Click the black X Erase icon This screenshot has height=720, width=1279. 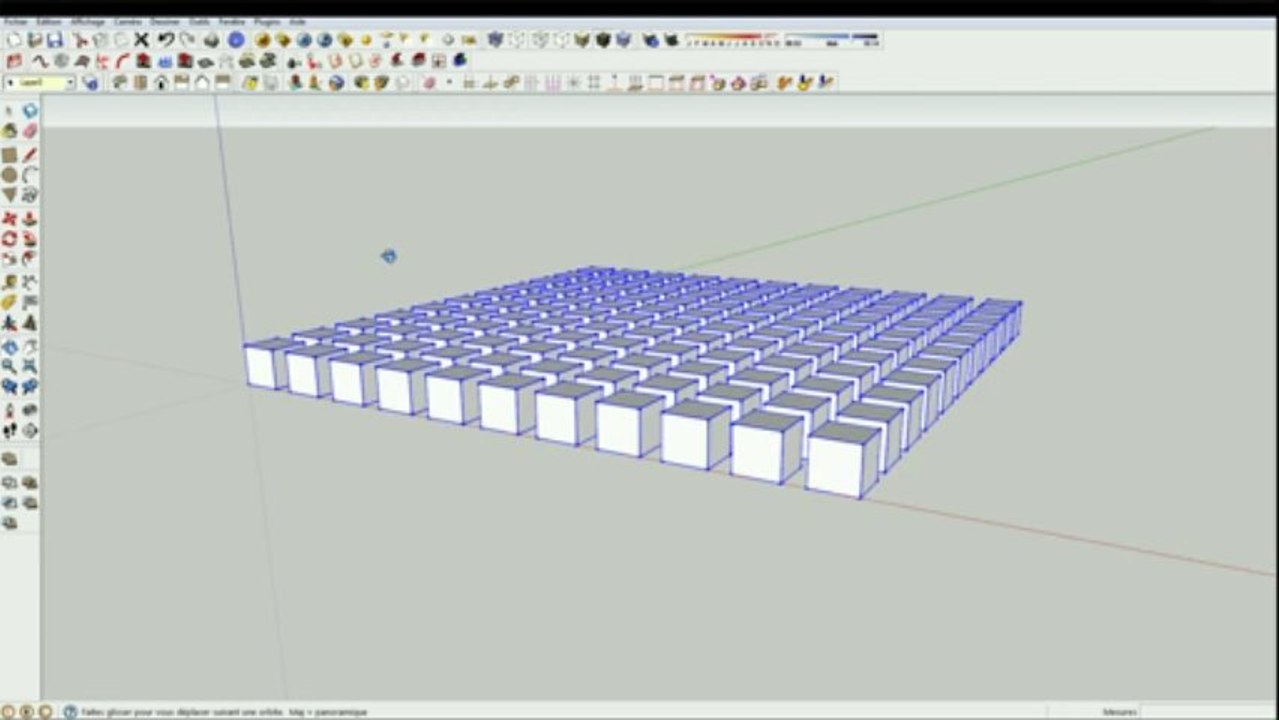coord(141,40)
